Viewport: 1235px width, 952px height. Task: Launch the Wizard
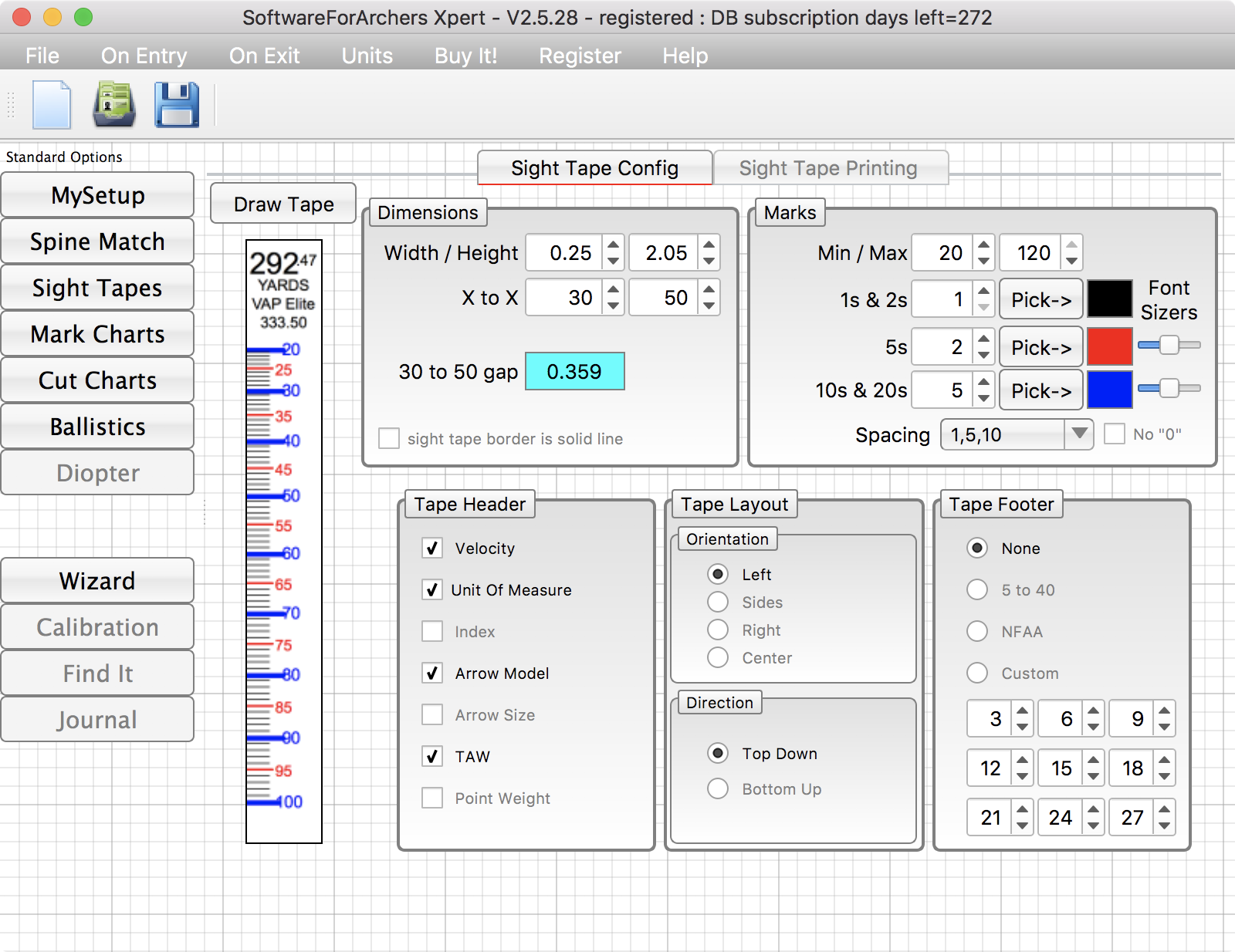[97, 581]
